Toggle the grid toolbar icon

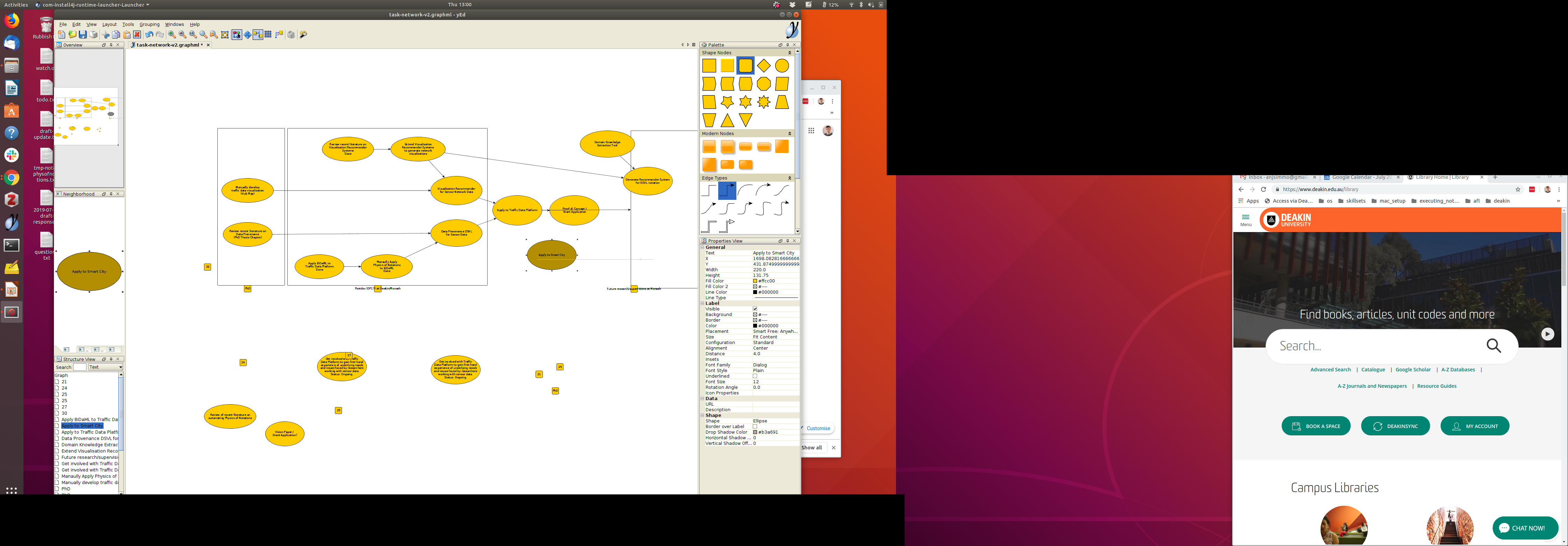[268, 35]
